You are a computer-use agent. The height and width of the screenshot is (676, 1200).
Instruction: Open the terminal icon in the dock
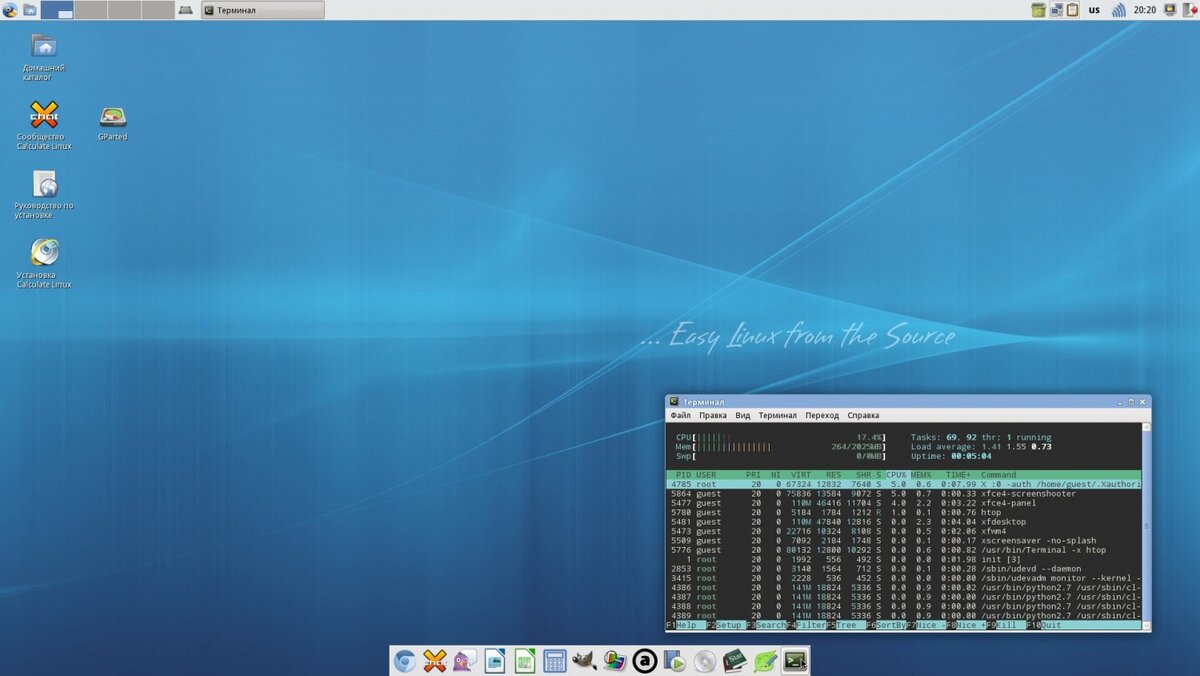pos(793,661)
